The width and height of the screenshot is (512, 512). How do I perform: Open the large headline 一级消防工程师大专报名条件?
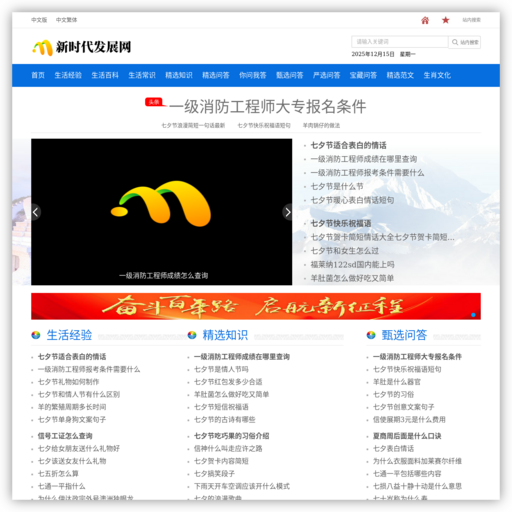pyautogui.click(x=268, y=107)
